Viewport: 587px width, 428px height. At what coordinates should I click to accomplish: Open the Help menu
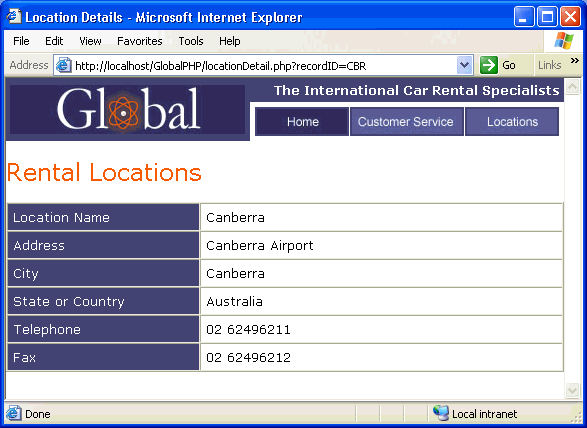click(x=229, y=41)
